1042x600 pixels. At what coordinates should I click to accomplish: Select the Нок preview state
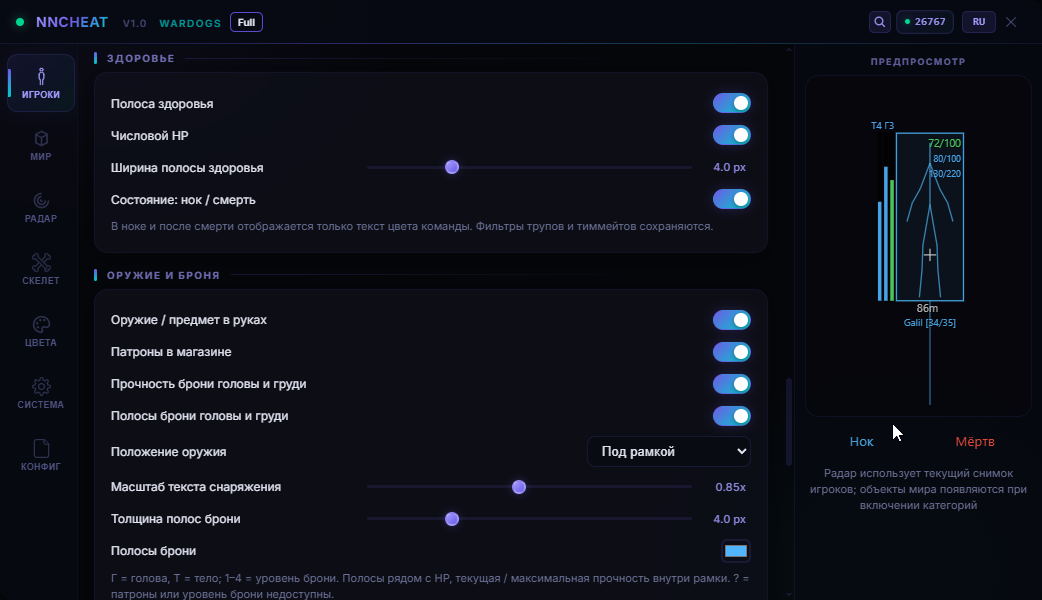(x=861, y=442)
